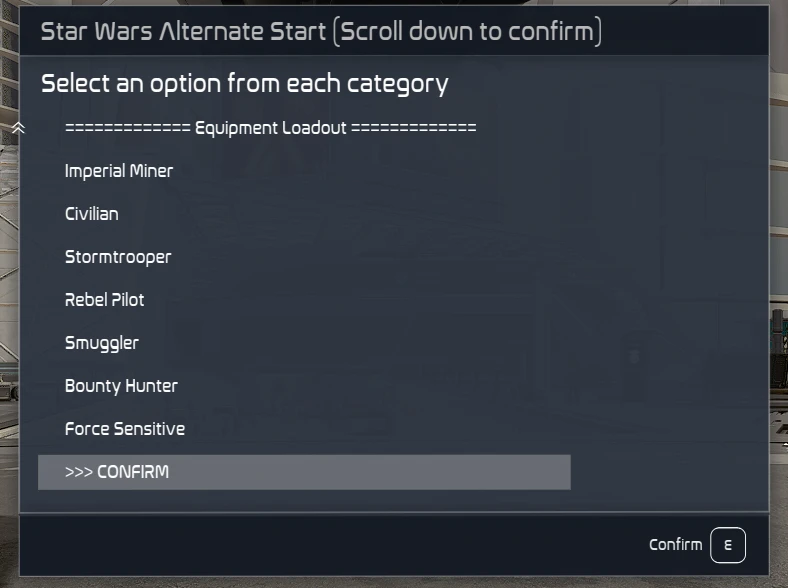
Task: Choose the Smuggler loadout
Action: pos(102,343)
